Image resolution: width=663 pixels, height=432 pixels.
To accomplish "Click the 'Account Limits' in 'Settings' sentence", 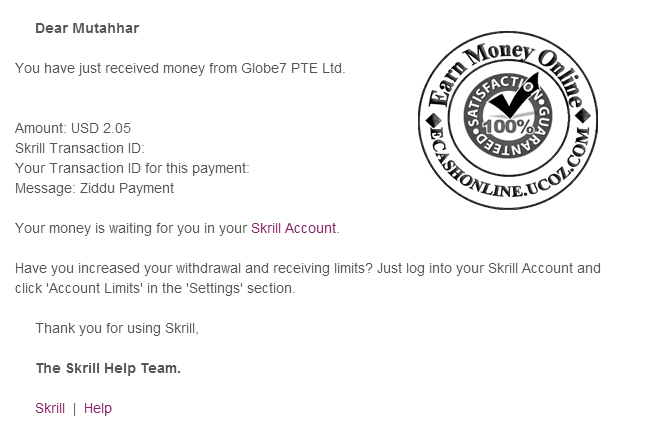I will [x=155, y=288].
